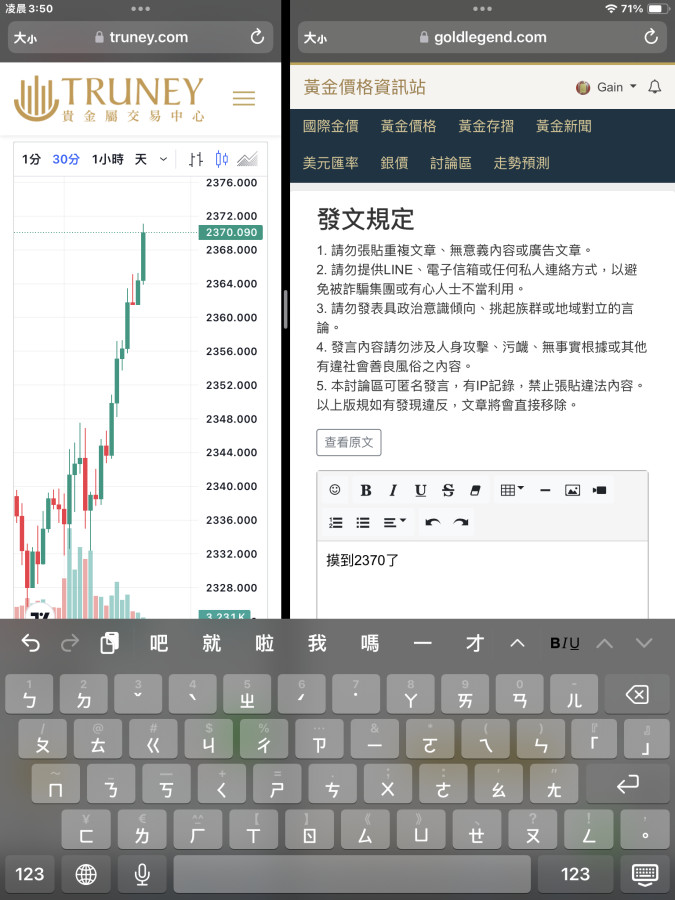Toggle underline formatting in editor
The width and height of the screenshot is (675, 900).
click(421, 490)
